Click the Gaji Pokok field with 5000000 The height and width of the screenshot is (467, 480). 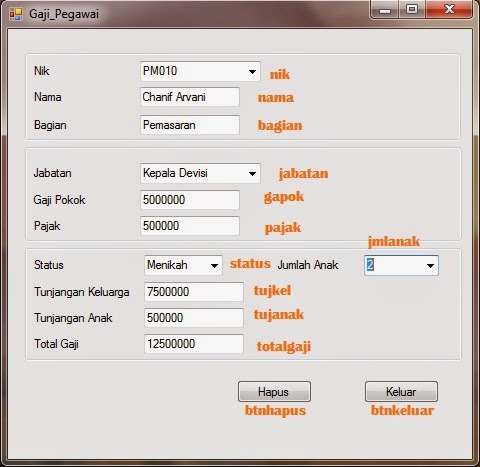190,200
